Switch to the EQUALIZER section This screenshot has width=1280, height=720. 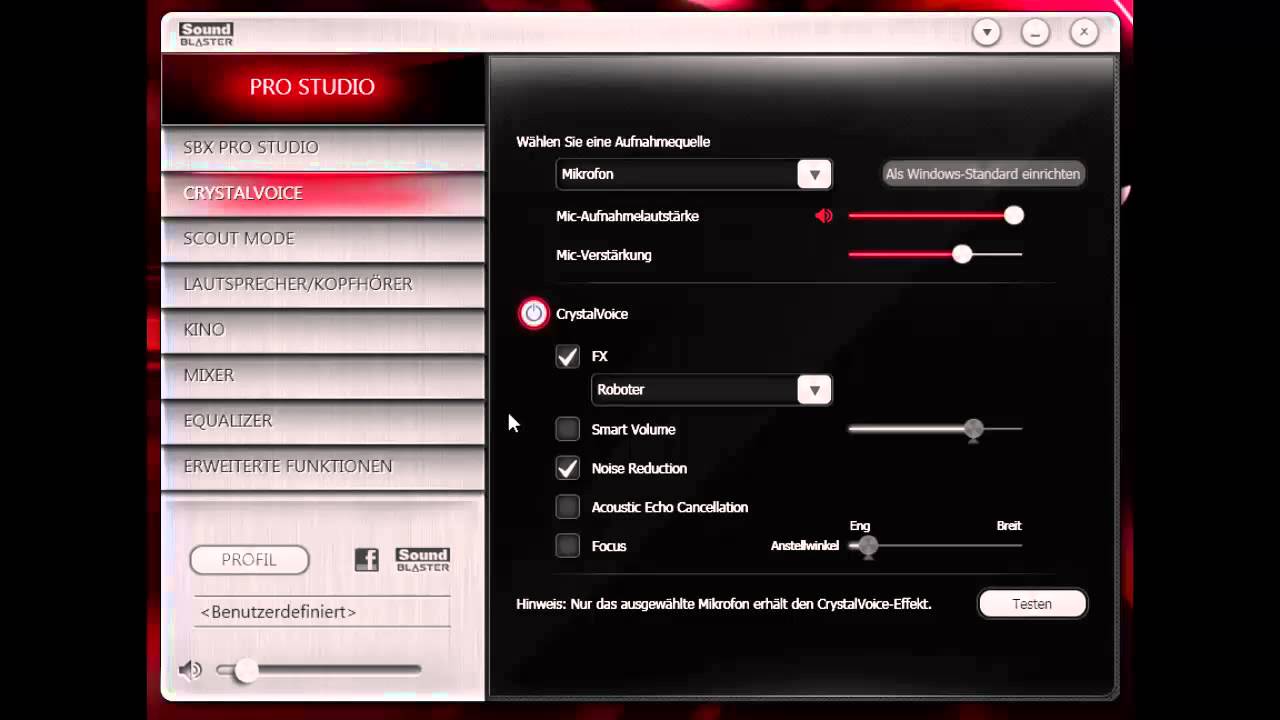[x=323, y=421]
